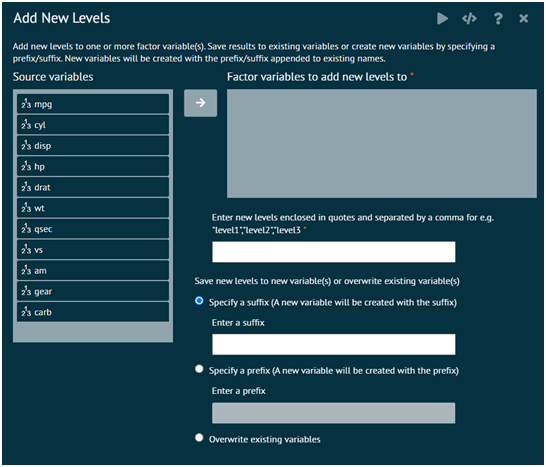Select the hp variable item
Viewport: 546px width, 467px height.
pyautogui.click(x=93, y=166)
